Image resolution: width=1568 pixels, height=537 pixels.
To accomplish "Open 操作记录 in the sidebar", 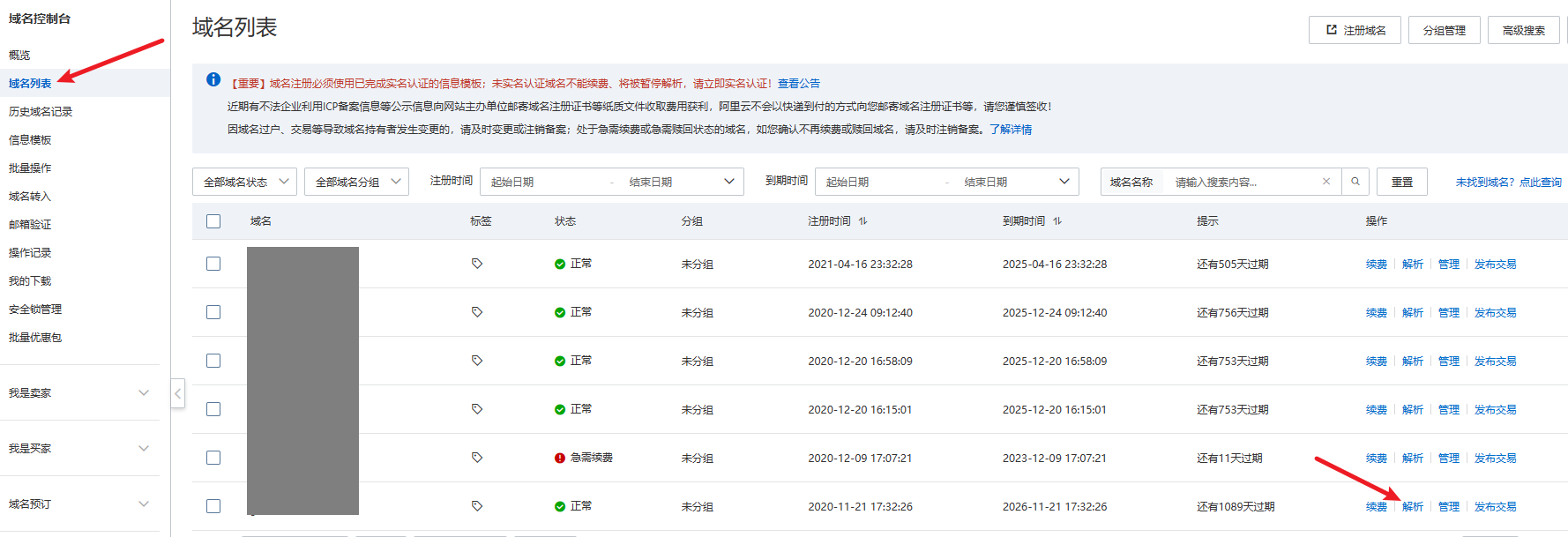I will point(30,252).
